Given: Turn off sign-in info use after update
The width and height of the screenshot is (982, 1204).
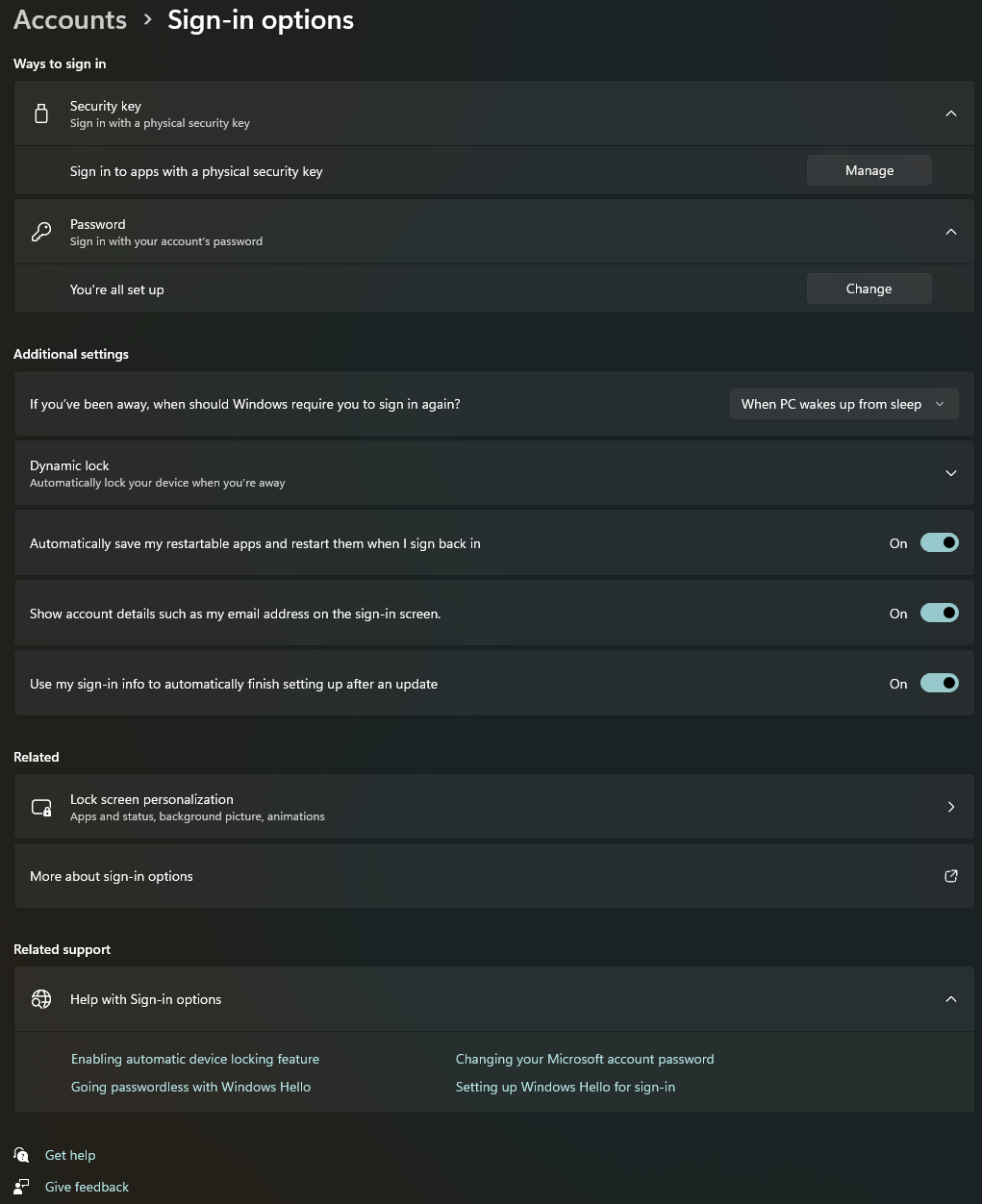Looking at the screenshot, I should (939, 684).
